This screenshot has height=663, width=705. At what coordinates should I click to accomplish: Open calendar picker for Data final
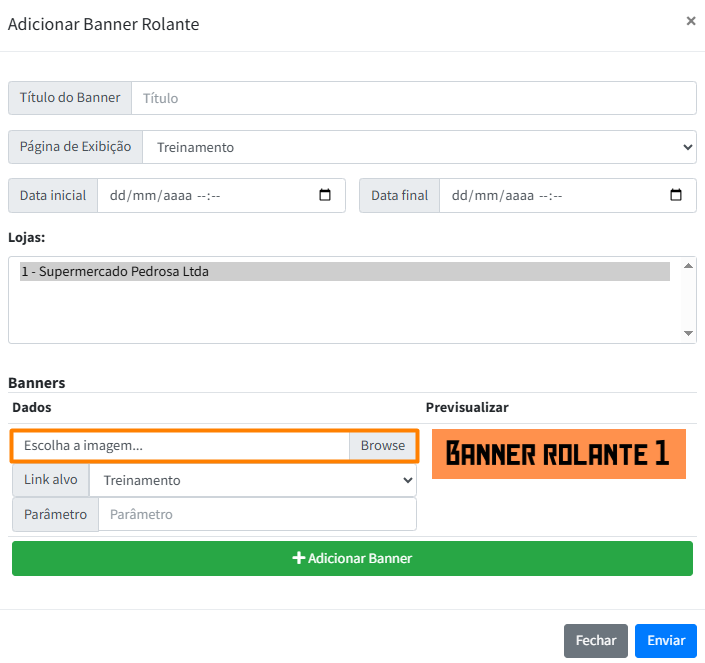tap(676, 196)
